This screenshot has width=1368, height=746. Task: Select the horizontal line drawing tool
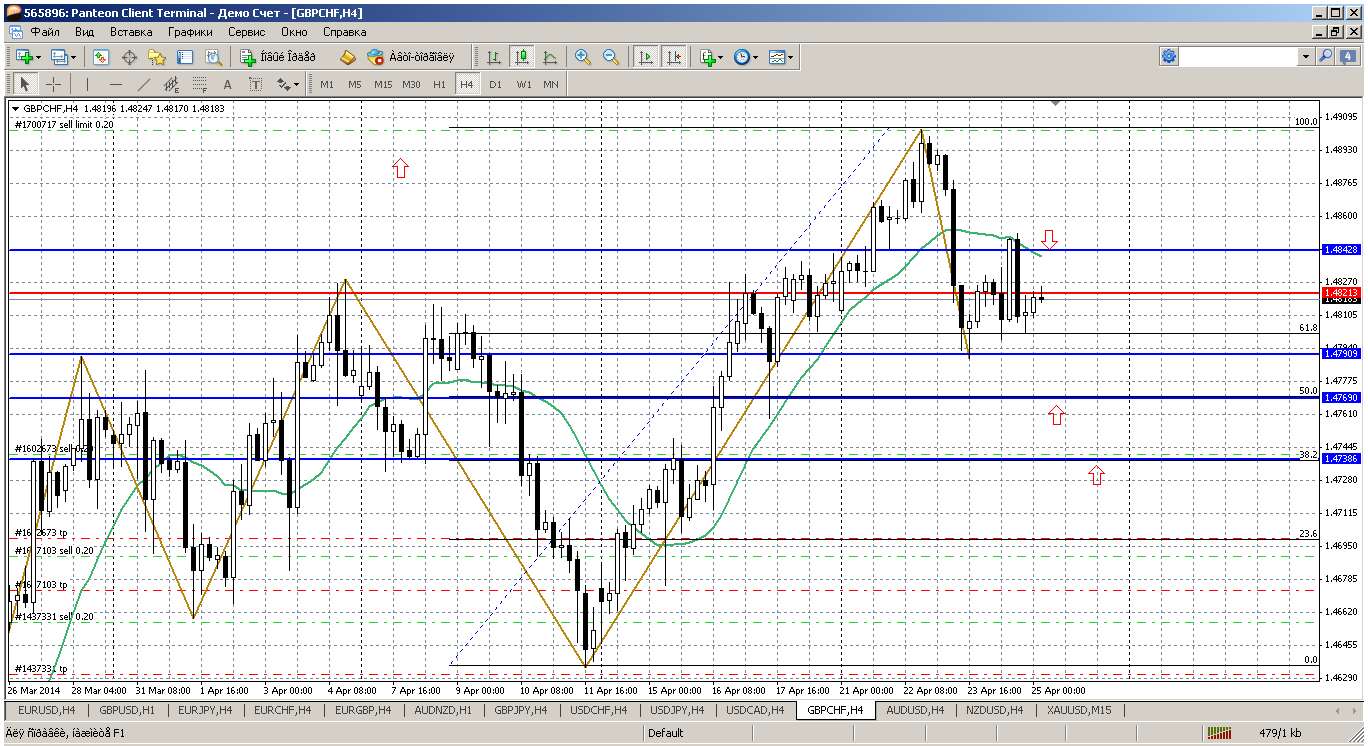tap(115, 84)
